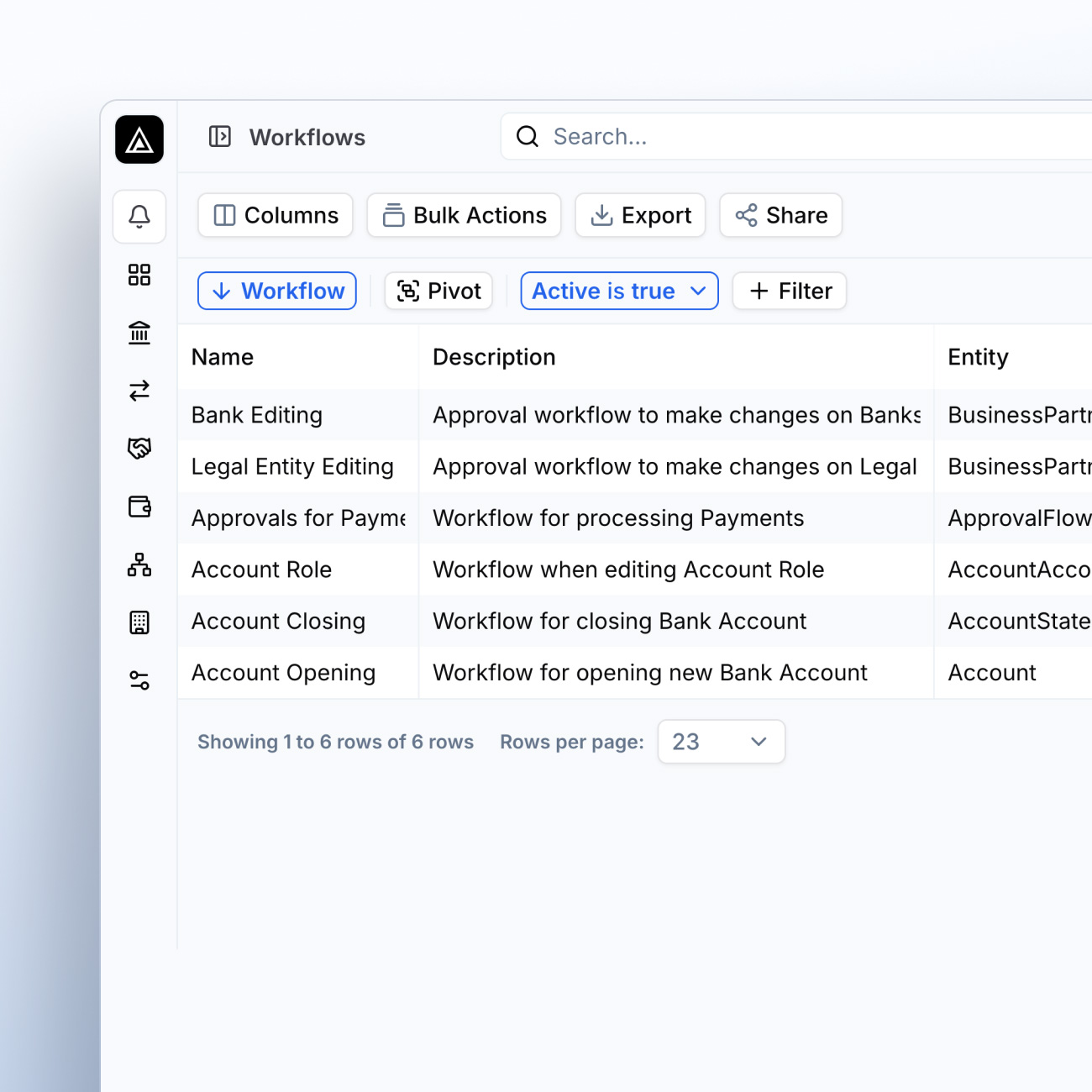Click the handshake partners icon in sidebar

click(x=139, y=449)
